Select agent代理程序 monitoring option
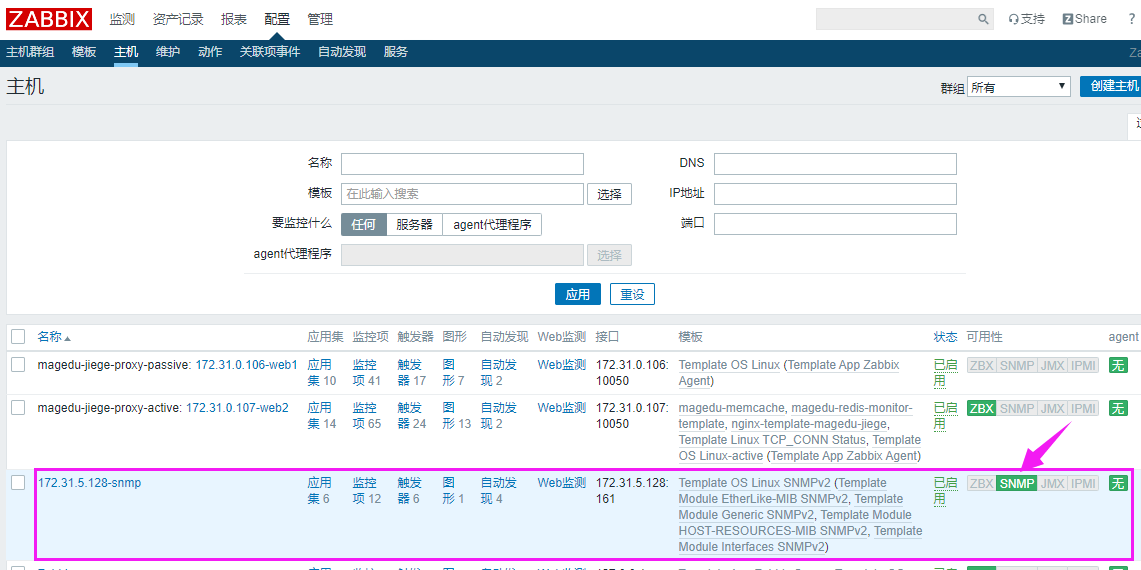1141x570 pixels. 492,225
